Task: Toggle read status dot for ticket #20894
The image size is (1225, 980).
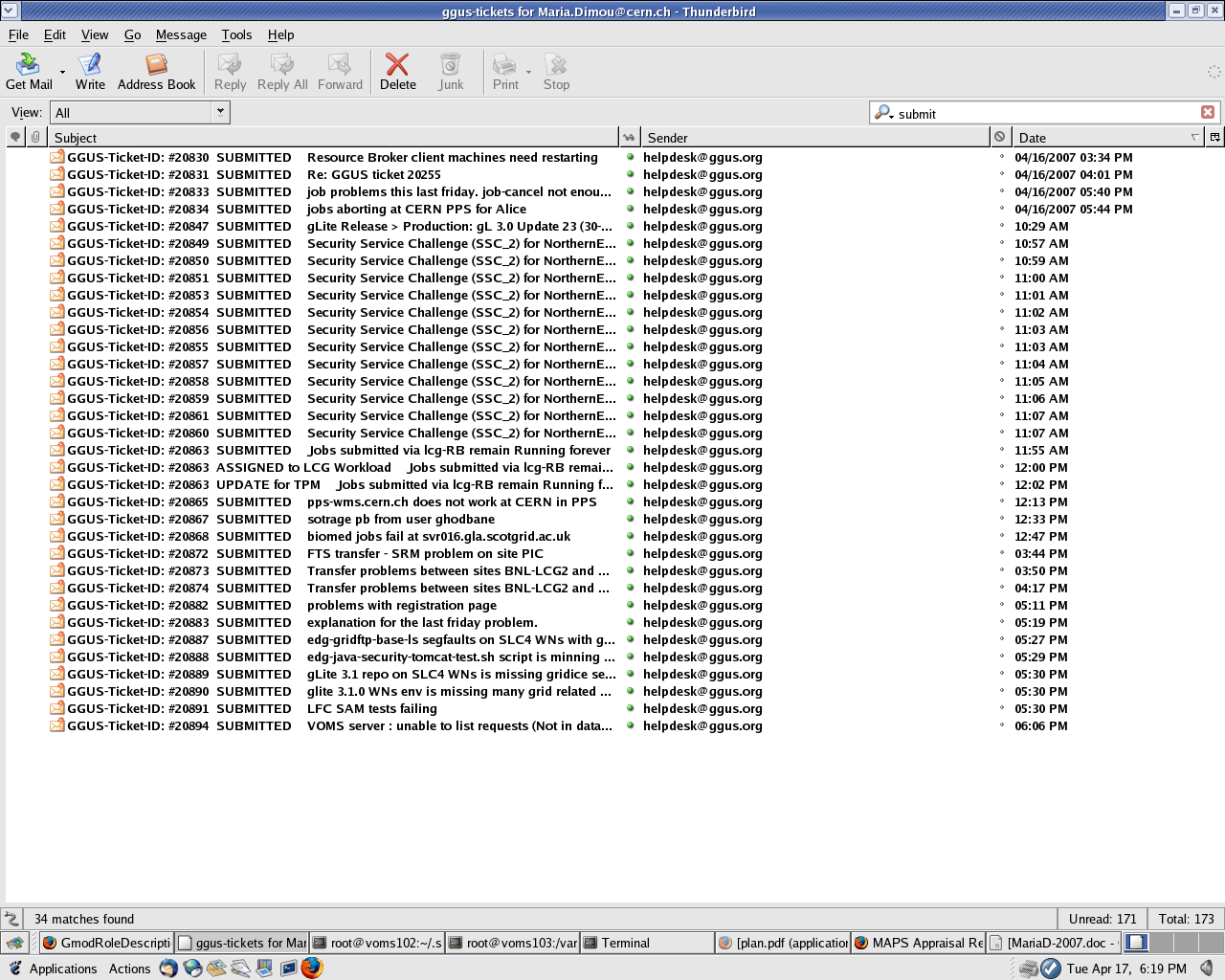Action: 630,725
